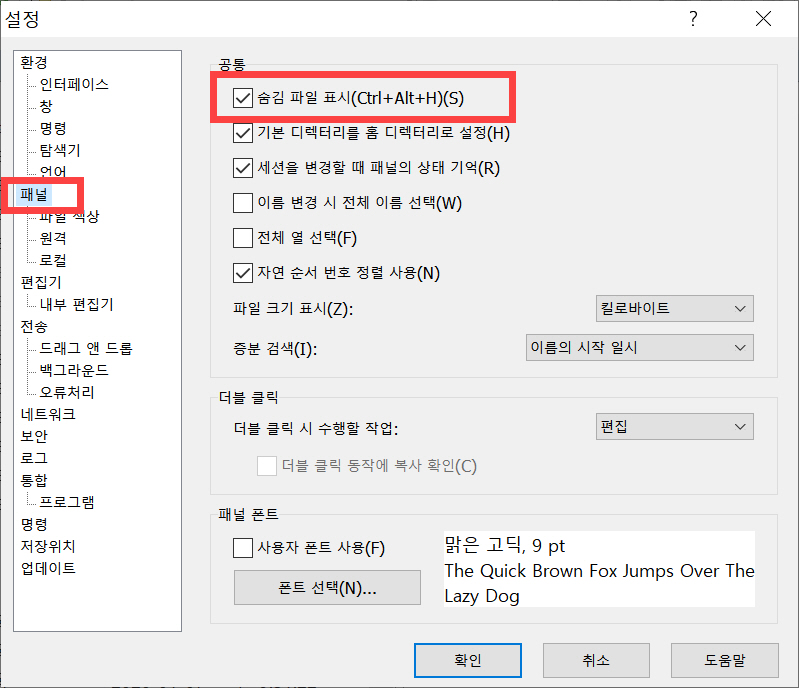
Task: Click the 확인 button
Action: pyautogui.click(x=468, y=660)
